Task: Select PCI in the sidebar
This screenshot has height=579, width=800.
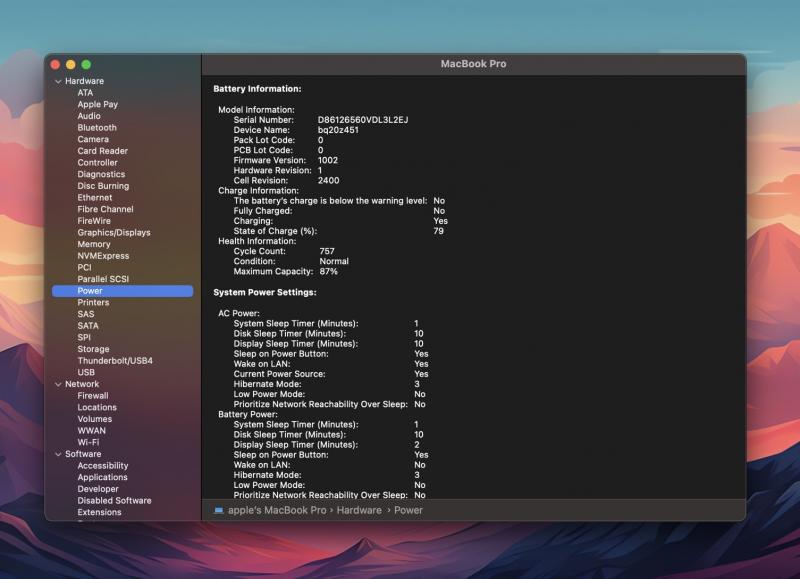Action: pyautogui.click(x=84, y=267)
